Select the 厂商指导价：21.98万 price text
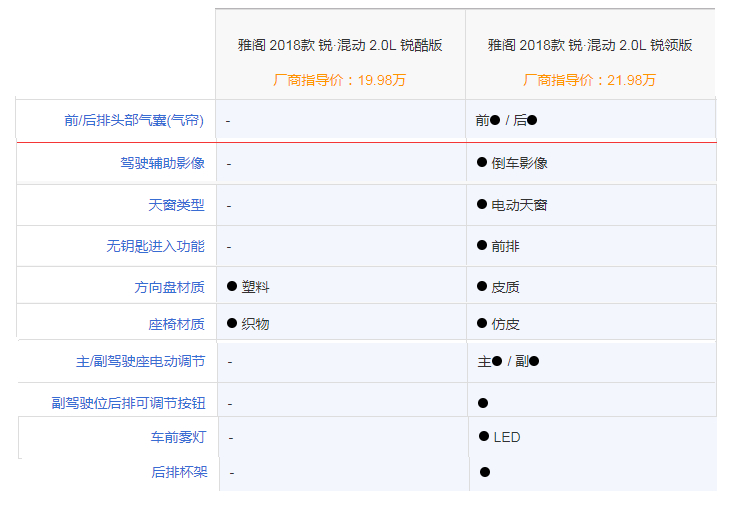The width and height of the screenshot is (733, 506). [589, 80]
